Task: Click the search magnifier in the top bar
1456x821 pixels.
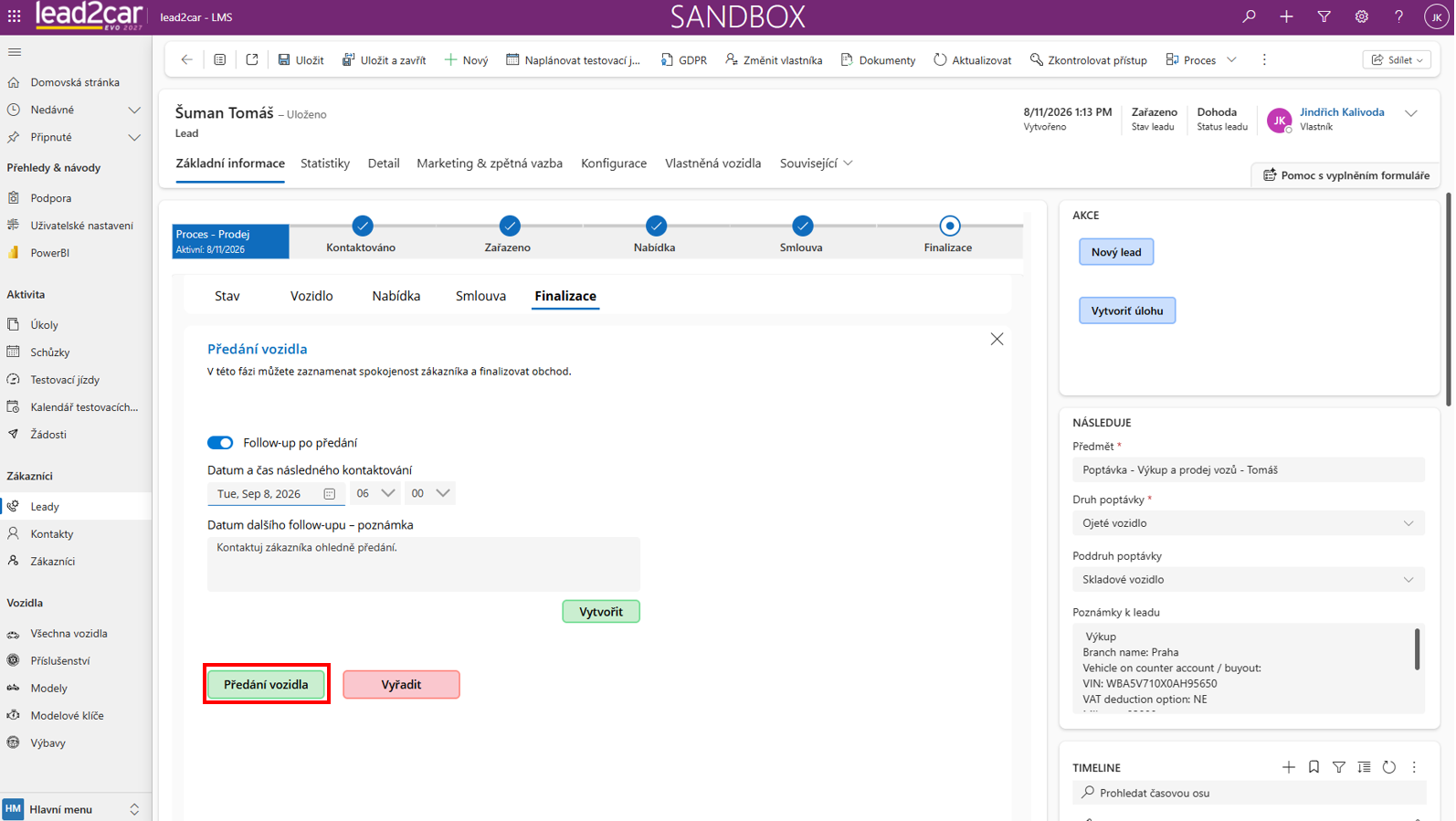Action: click(1249, 16)
